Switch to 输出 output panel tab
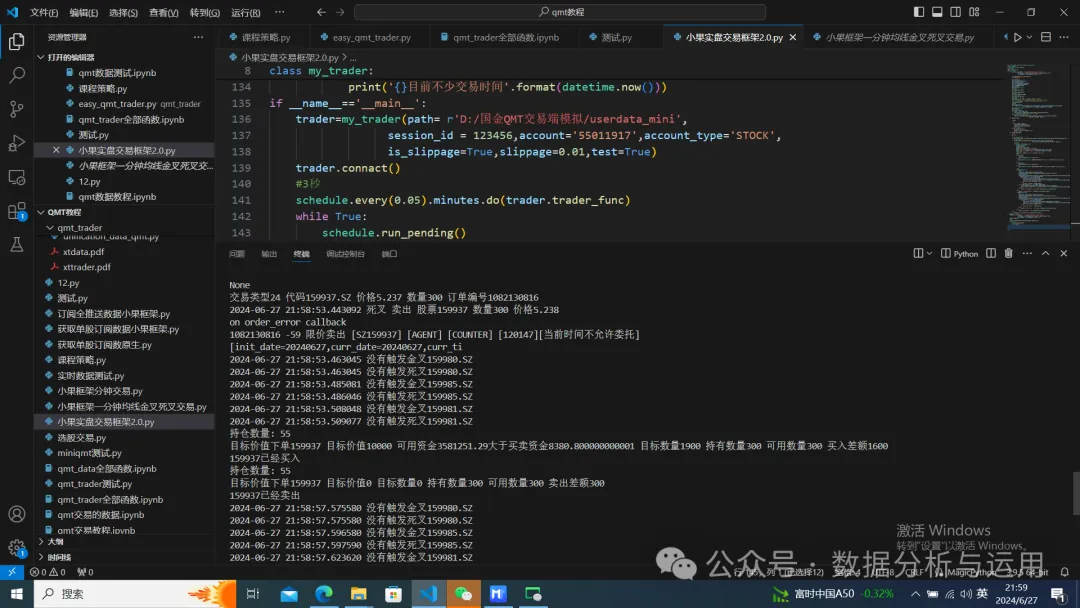Image resolution: width=1080 pixels, height=608 pixels. 269,254
